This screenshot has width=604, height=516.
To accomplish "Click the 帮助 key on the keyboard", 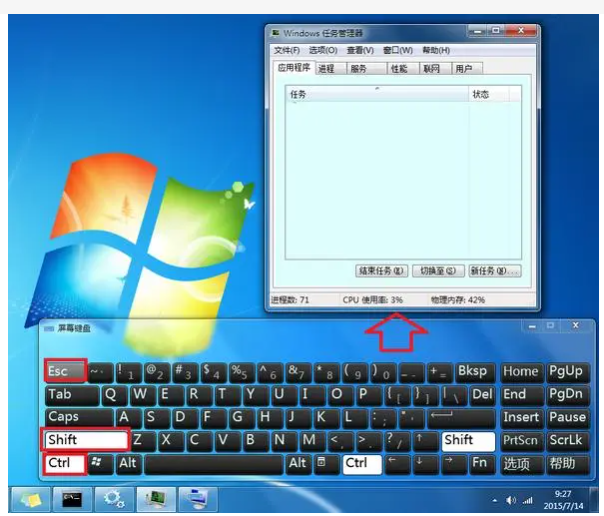I will click(567, 464).
